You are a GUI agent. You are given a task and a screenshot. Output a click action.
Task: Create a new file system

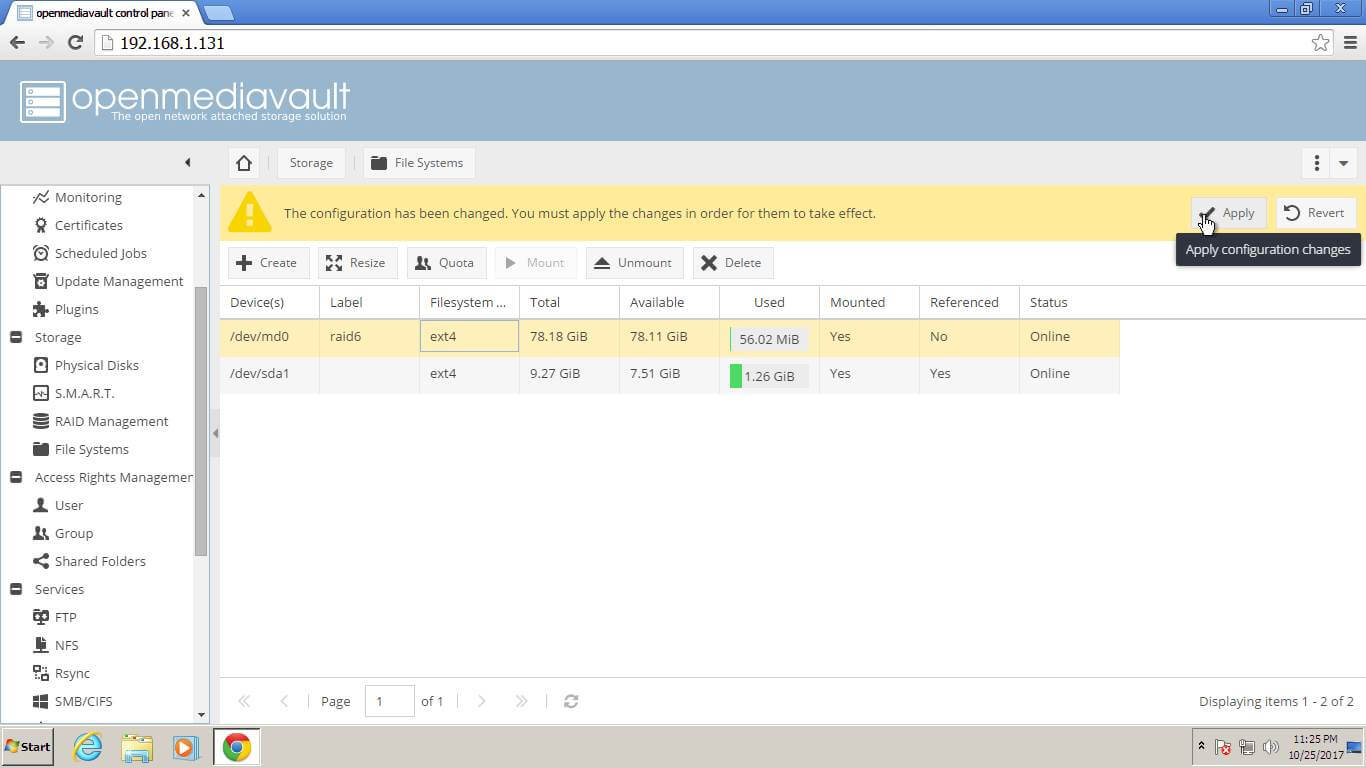[x=268, y=263]
